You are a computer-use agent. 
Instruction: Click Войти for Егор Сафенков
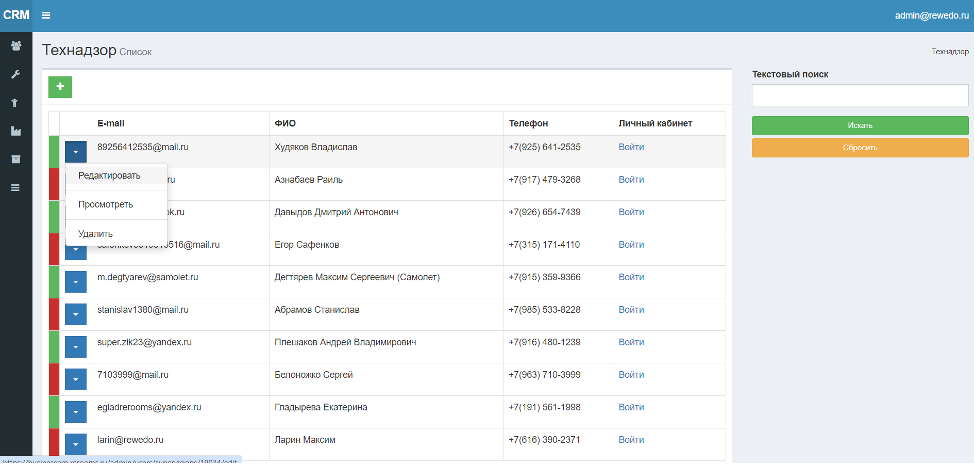click(x=631, y=245)
